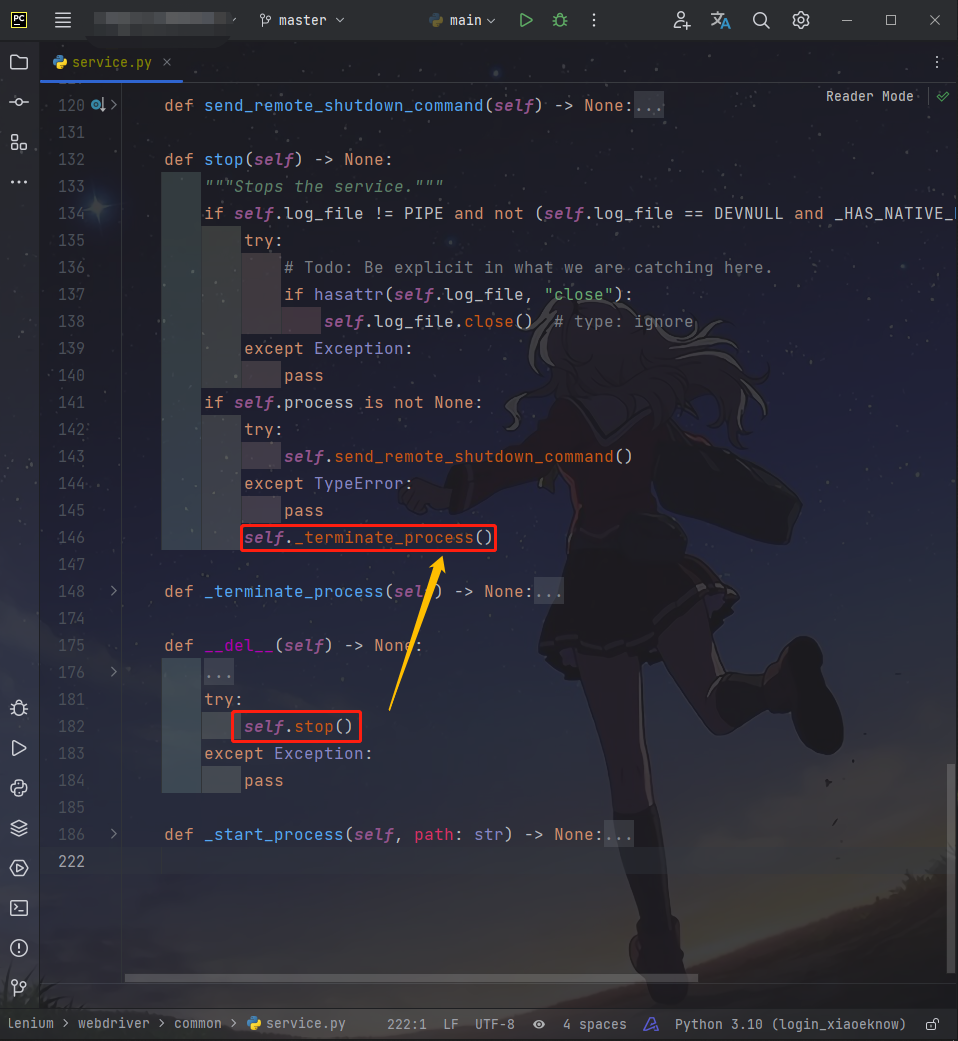The image size is (958, 1041).
Task: Click the __del__ method name
Action: click(x=239, y=645)
